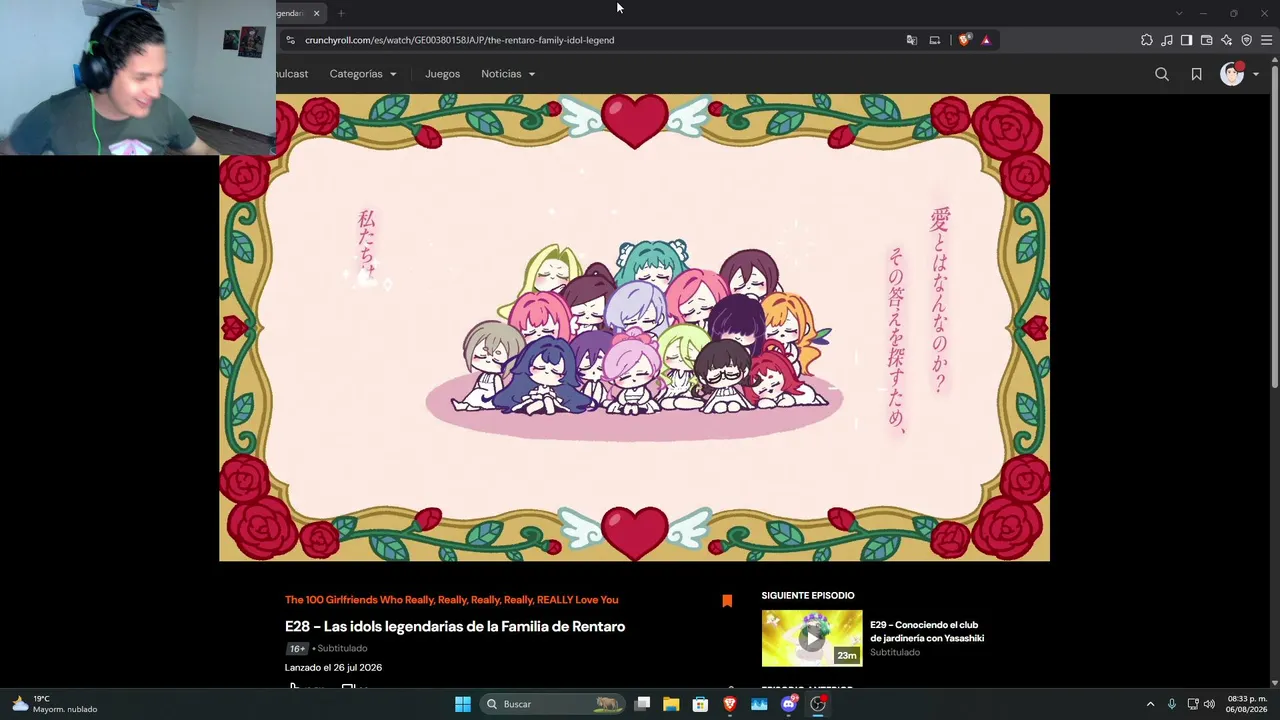Viewport: 1280px width, 720px height.
Task: Click the video player to pause playback
Action: [634, 327]
